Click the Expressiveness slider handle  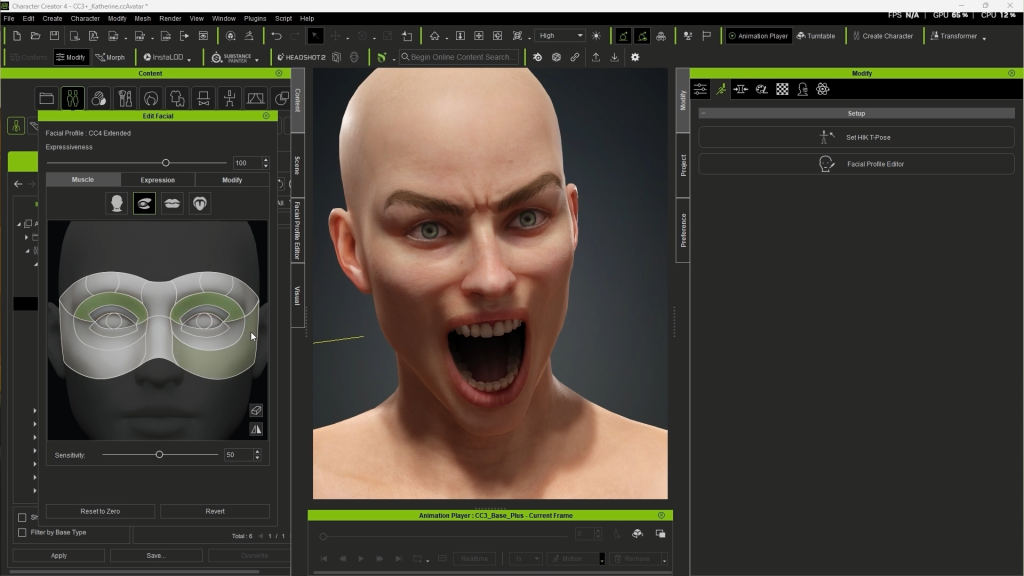pos(166,163)
